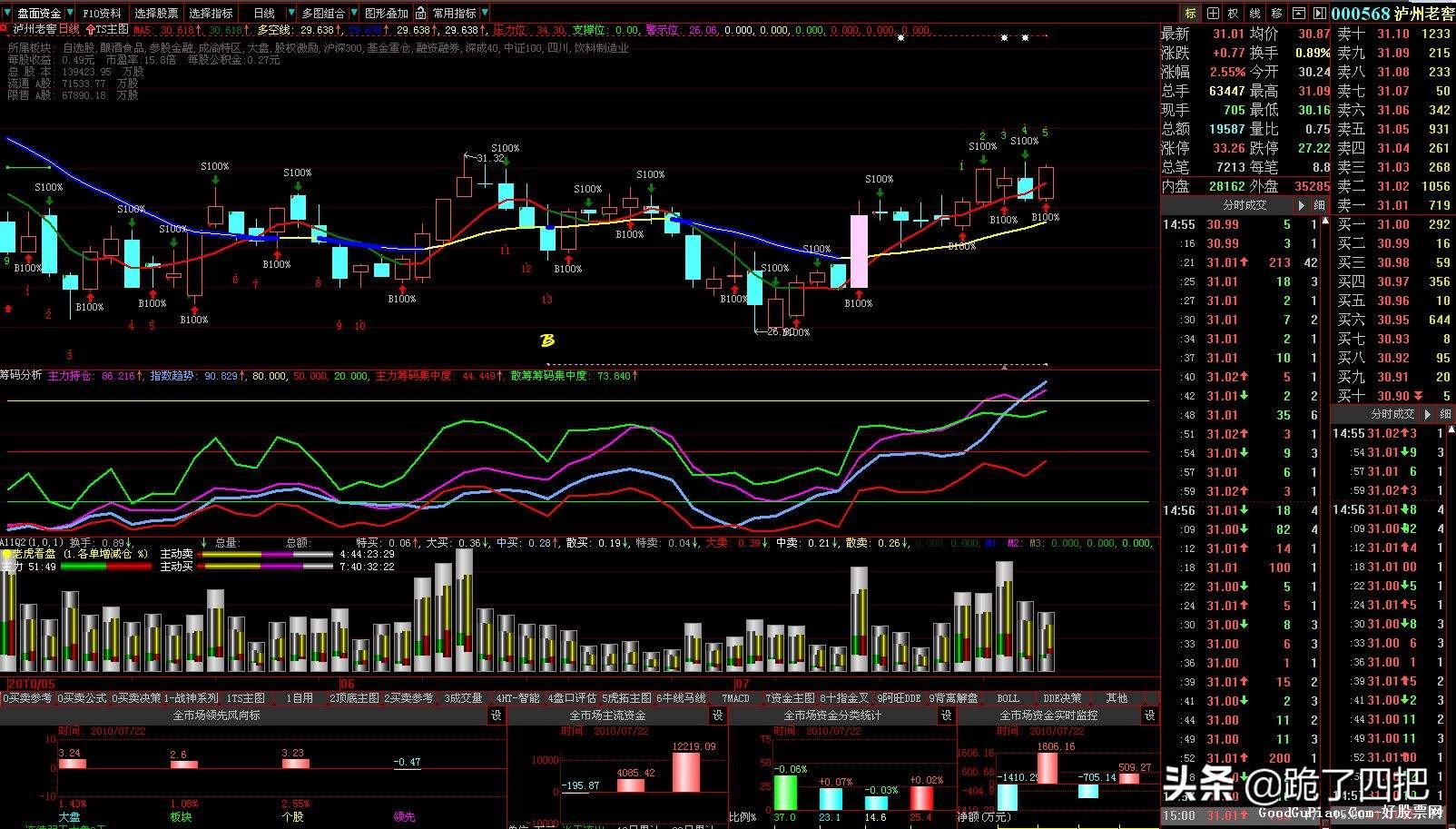Click 设 settings for 全市场资金实时监控 panel
1456x829 pixels.
click(x=1150, y=716)
